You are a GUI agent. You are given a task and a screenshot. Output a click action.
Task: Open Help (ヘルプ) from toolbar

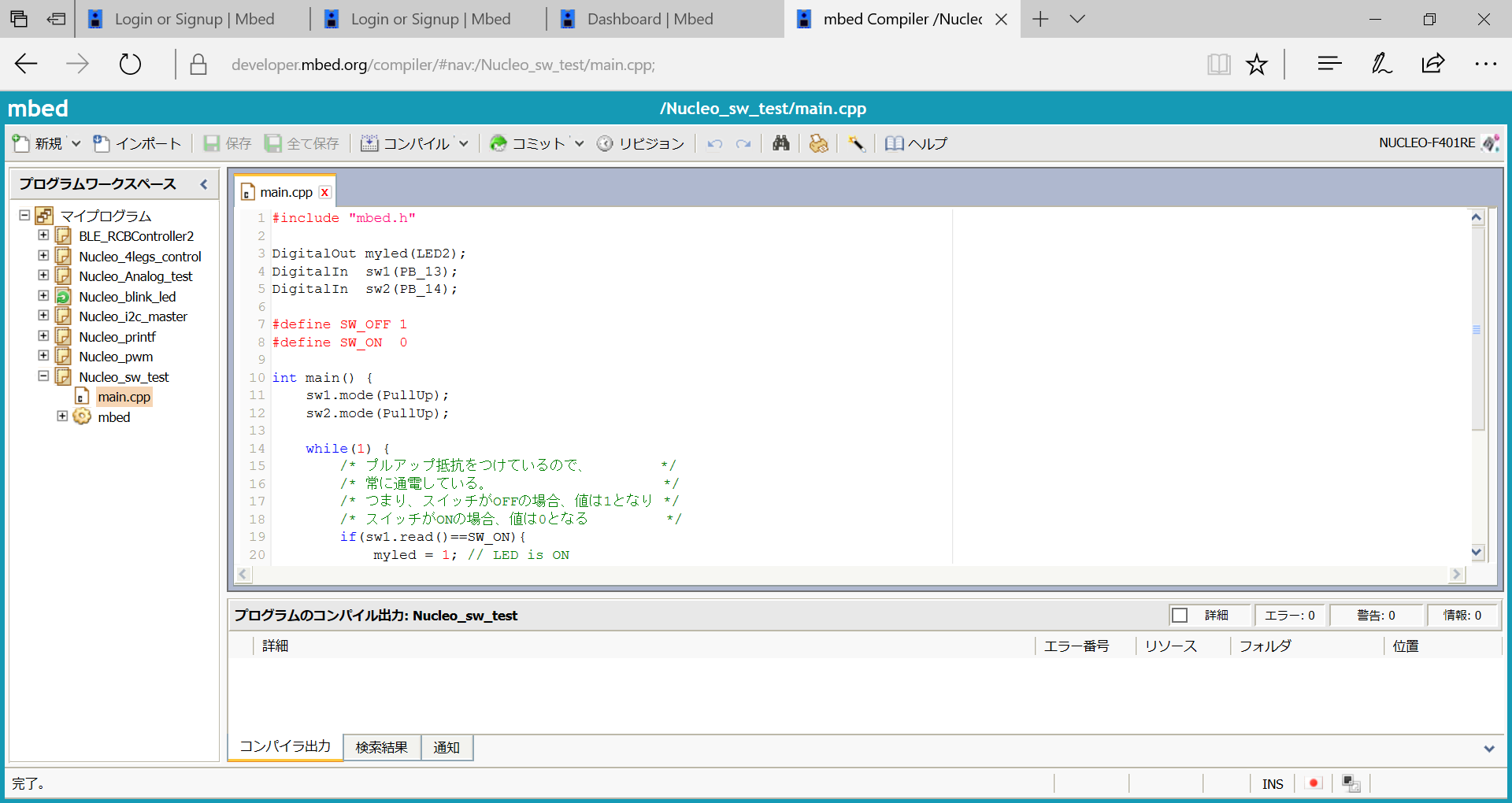point(916,143)
